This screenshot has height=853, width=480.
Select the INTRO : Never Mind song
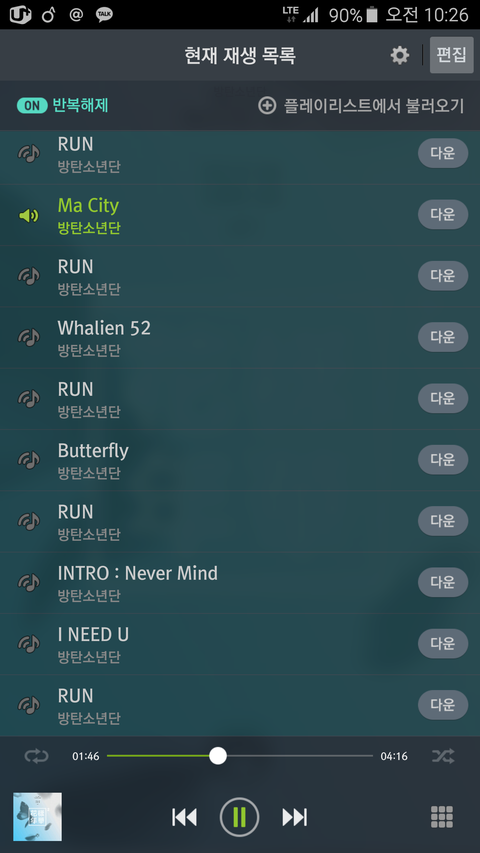240,583
